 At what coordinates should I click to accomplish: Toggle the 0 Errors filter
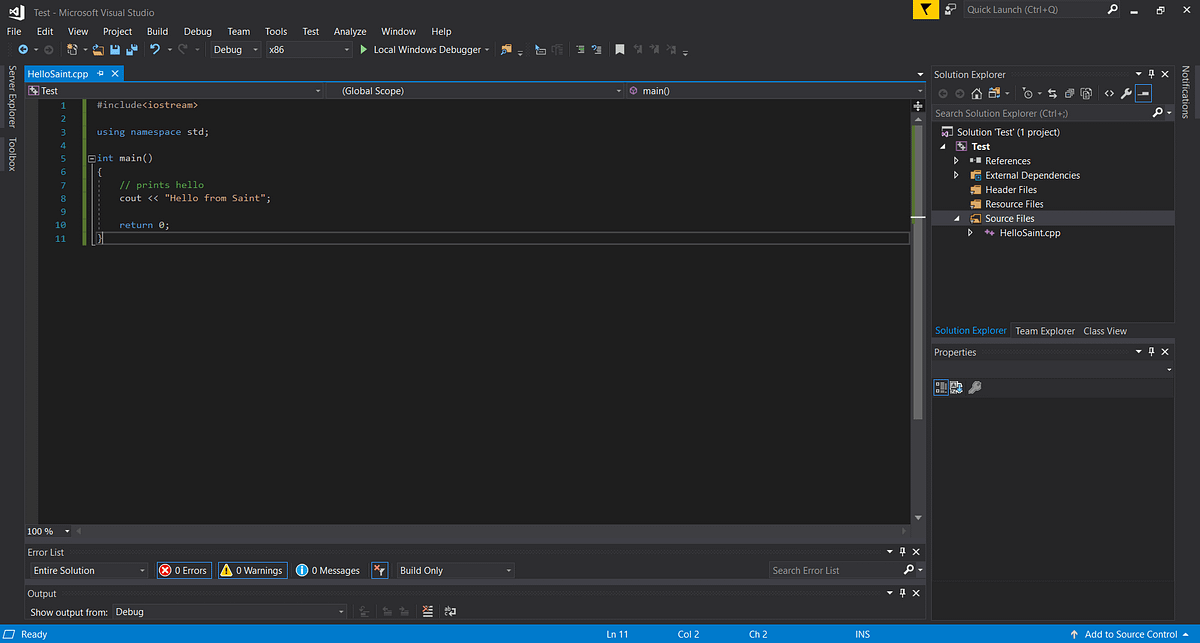183,570
